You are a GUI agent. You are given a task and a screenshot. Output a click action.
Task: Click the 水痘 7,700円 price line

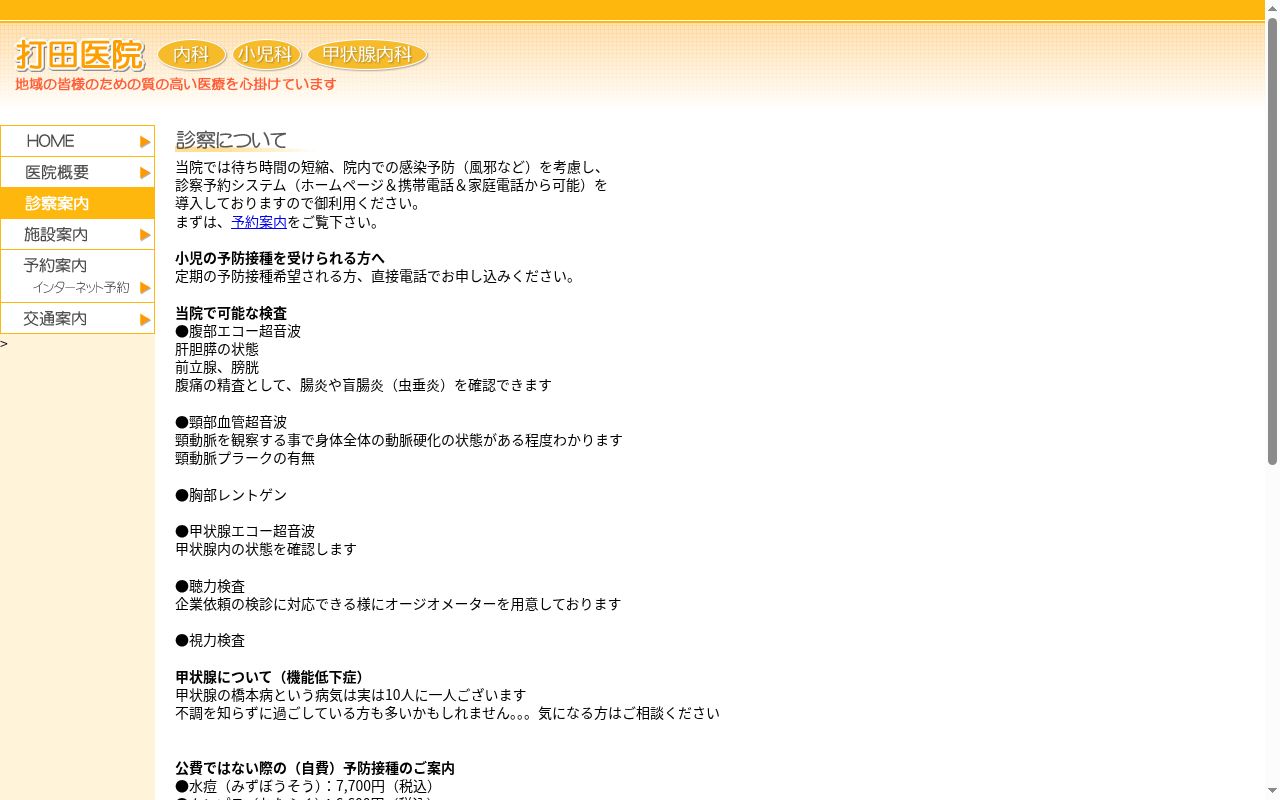[308, 786]
